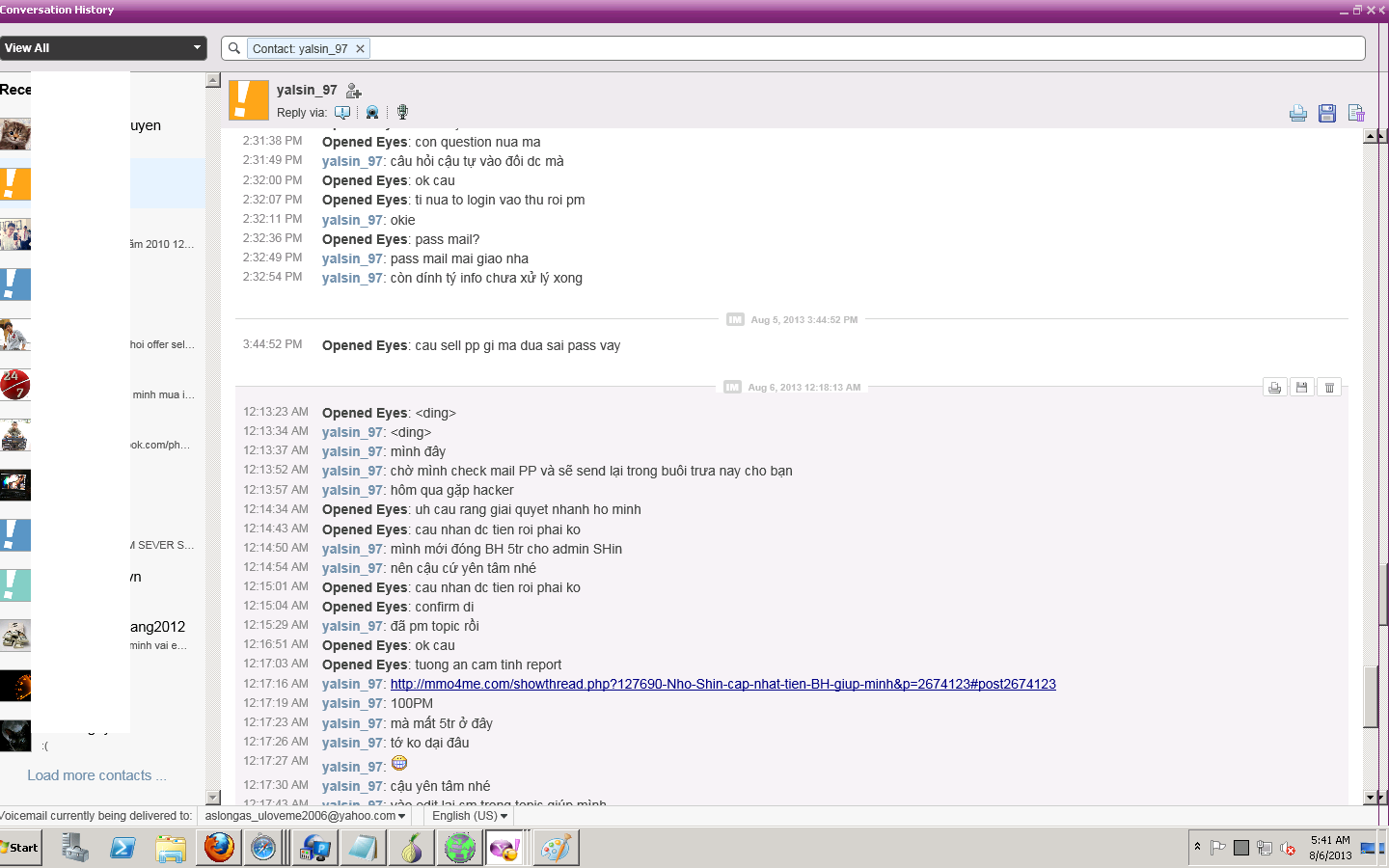The width and height of the screenshot is (1389, 868).
Task: Reply via webcam video call icon
Action: point(372,113)
